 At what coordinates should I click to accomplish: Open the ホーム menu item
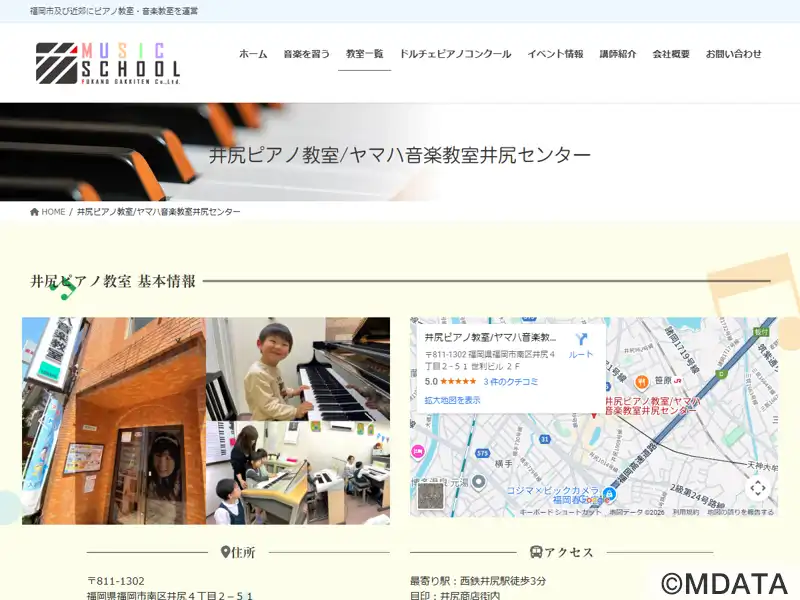tap(253, 54)
